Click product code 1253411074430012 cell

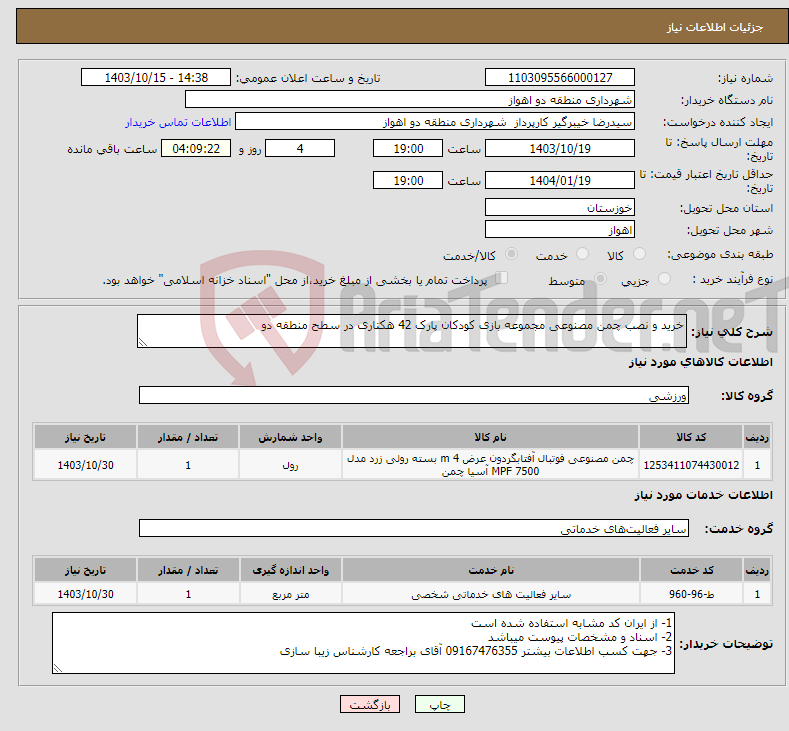tap(691, 464)
